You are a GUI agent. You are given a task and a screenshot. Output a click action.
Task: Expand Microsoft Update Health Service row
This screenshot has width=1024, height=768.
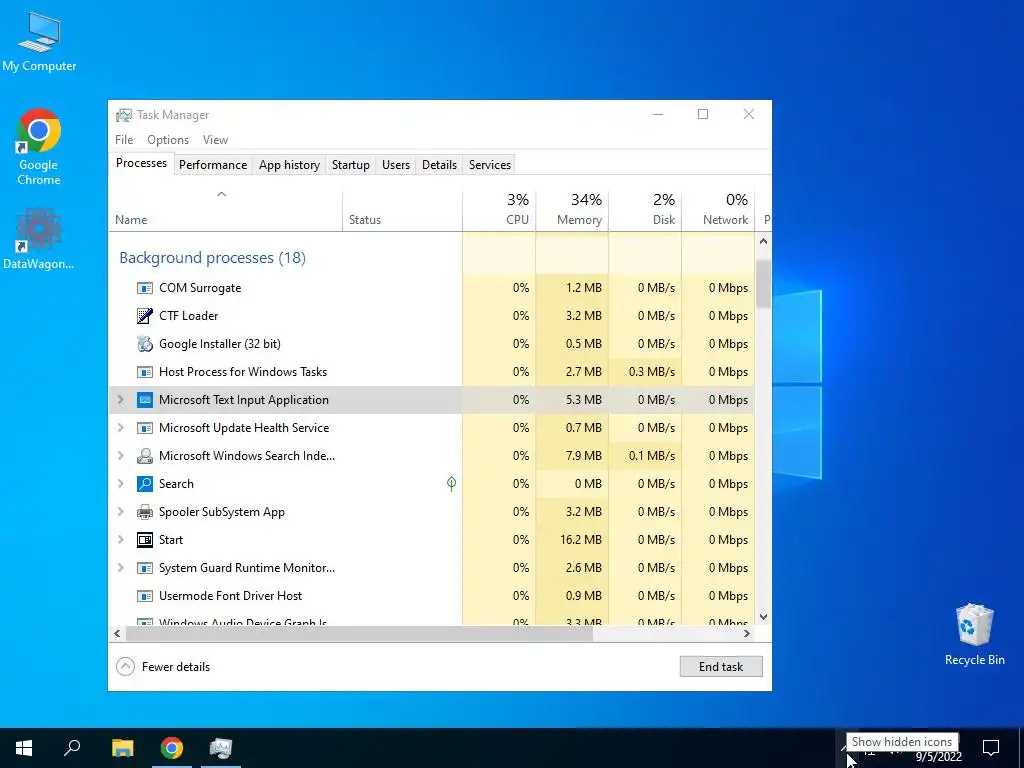(x=120, y=428)
